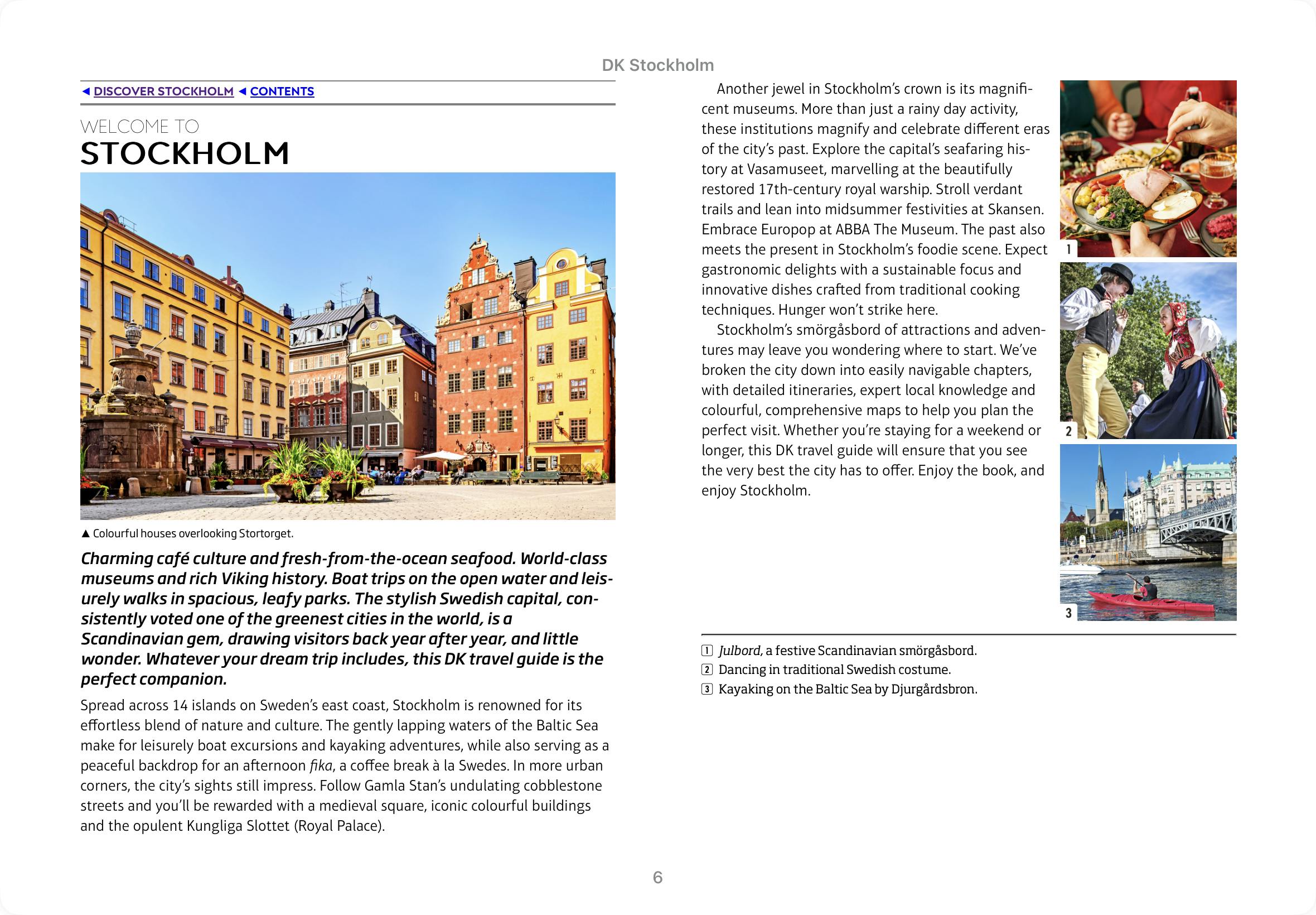Click the italic word fika in paragraph

tap(320, 766)
